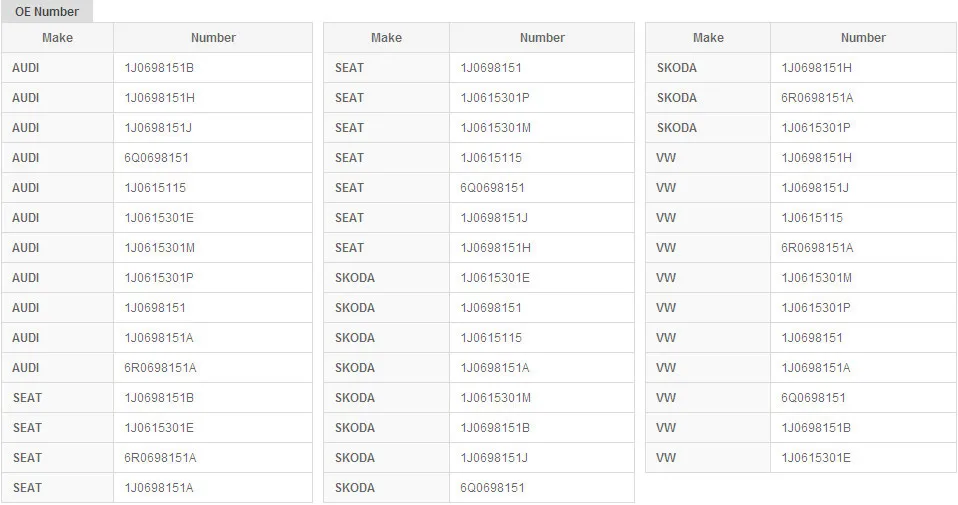958x505 pixels.
Task: Click VW number 6Q0698151
Action: click(813, 398)
